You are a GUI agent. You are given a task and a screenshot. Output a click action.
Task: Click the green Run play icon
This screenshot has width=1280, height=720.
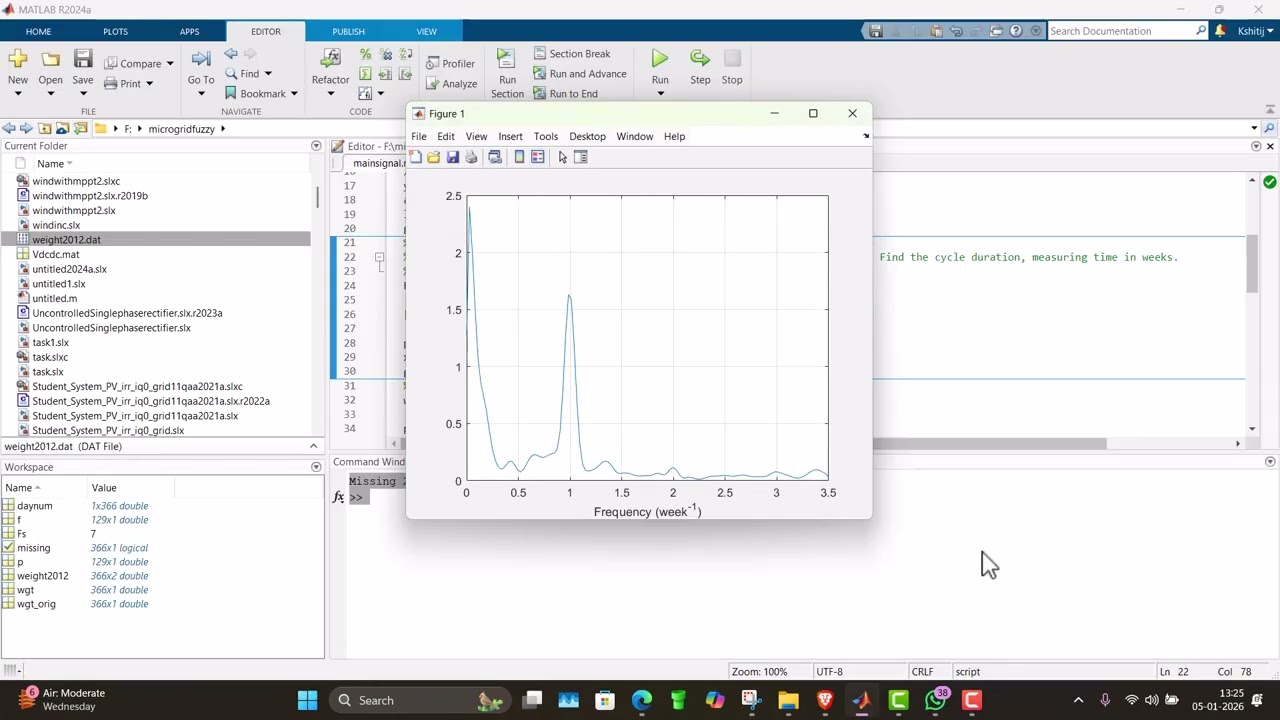coord(660,60)
